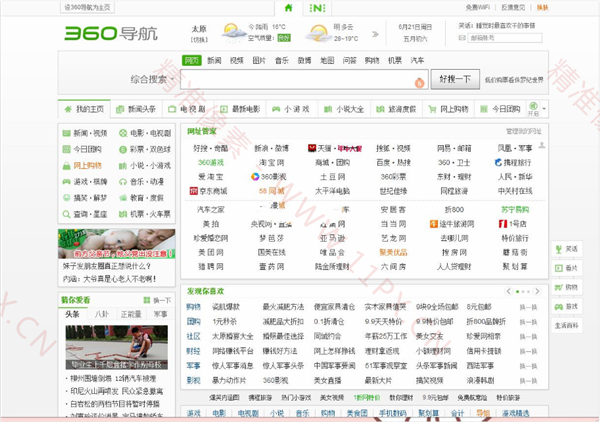Click the 新闻·视频 category icon

(67, 133)
